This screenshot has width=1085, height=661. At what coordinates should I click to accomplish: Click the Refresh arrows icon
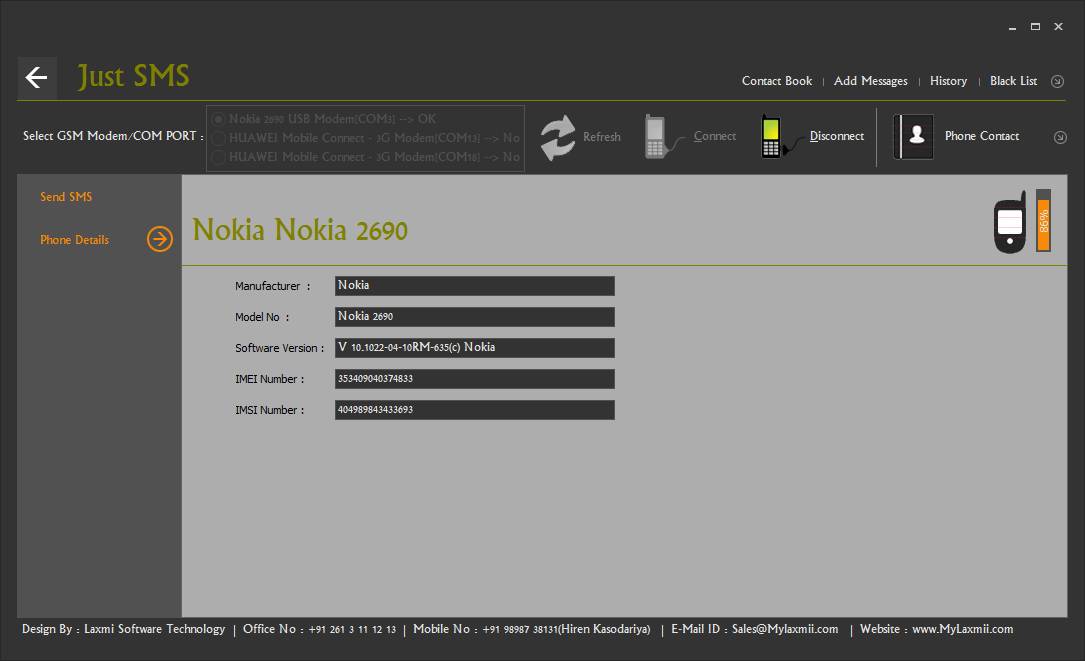point(558,137)
